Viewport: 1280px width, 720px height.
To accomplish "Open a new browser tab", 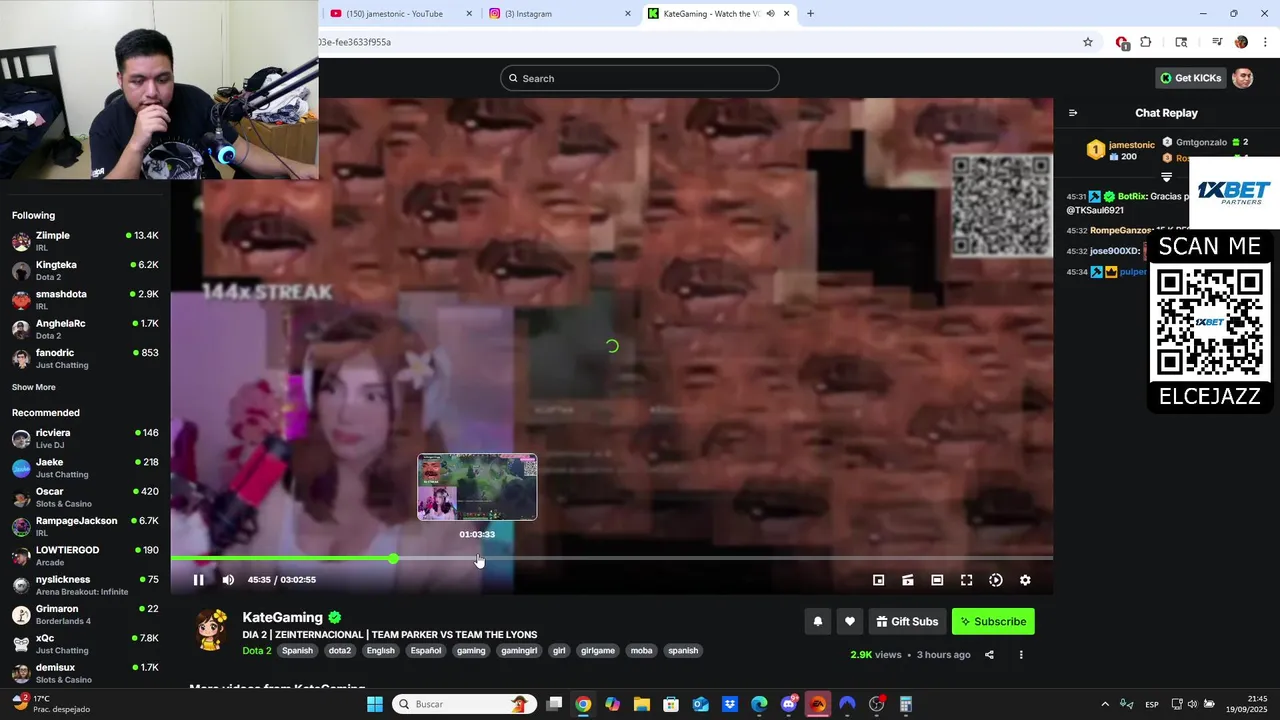I will [810, 14].
